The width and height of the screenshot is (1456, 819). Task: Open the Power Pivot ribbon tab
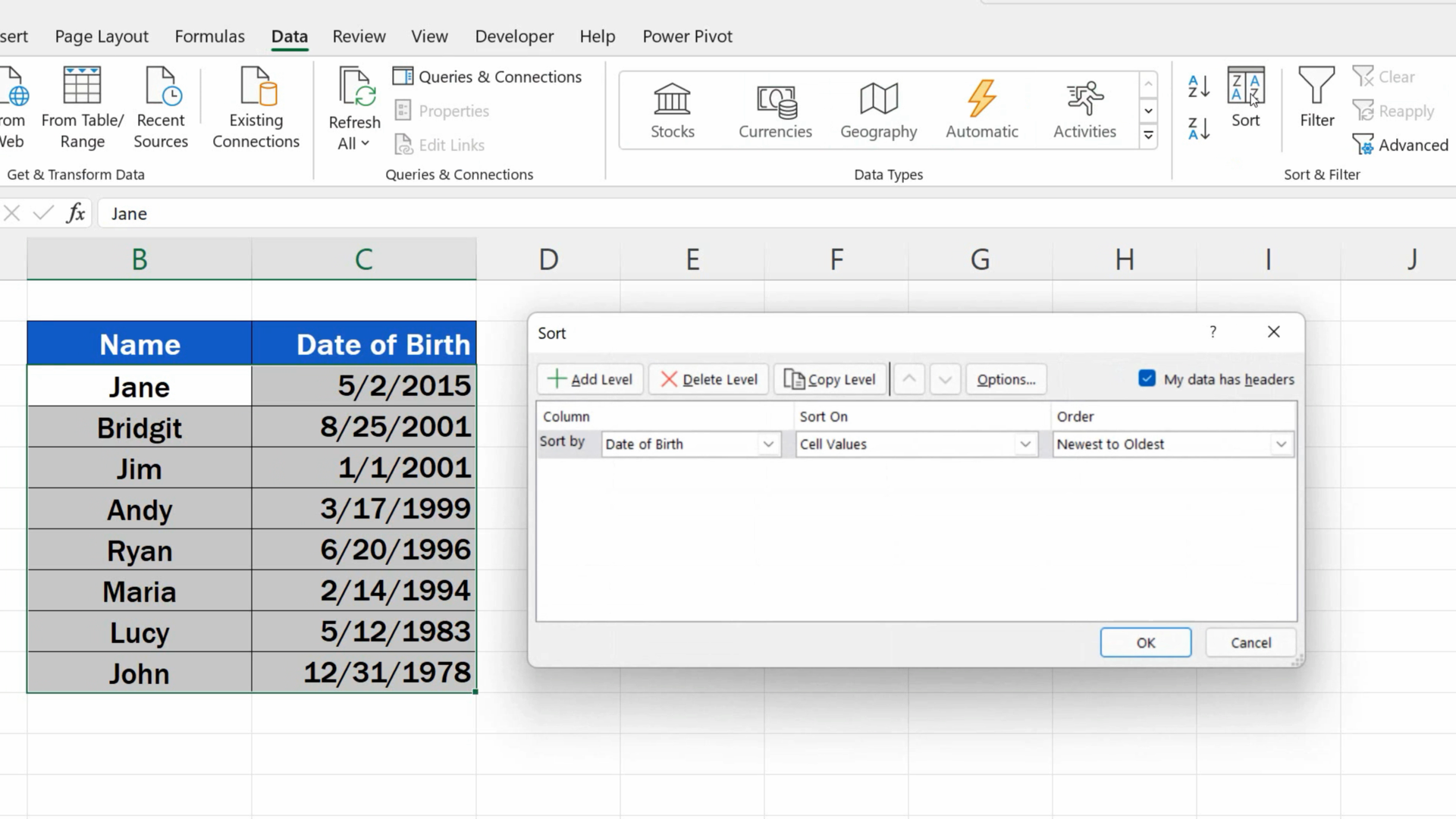tap(686, 36)
